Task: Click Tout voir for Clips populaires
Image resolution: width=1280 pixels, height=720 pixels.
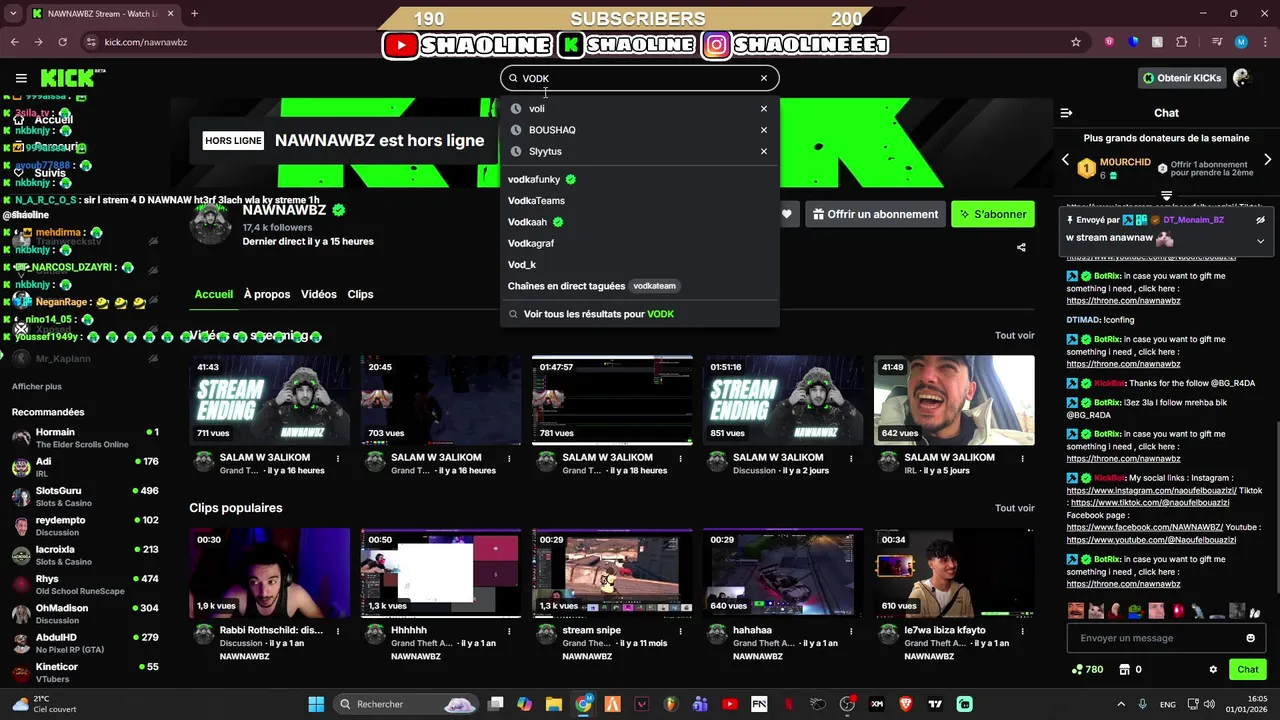Action: click(x=1014, y=508)
